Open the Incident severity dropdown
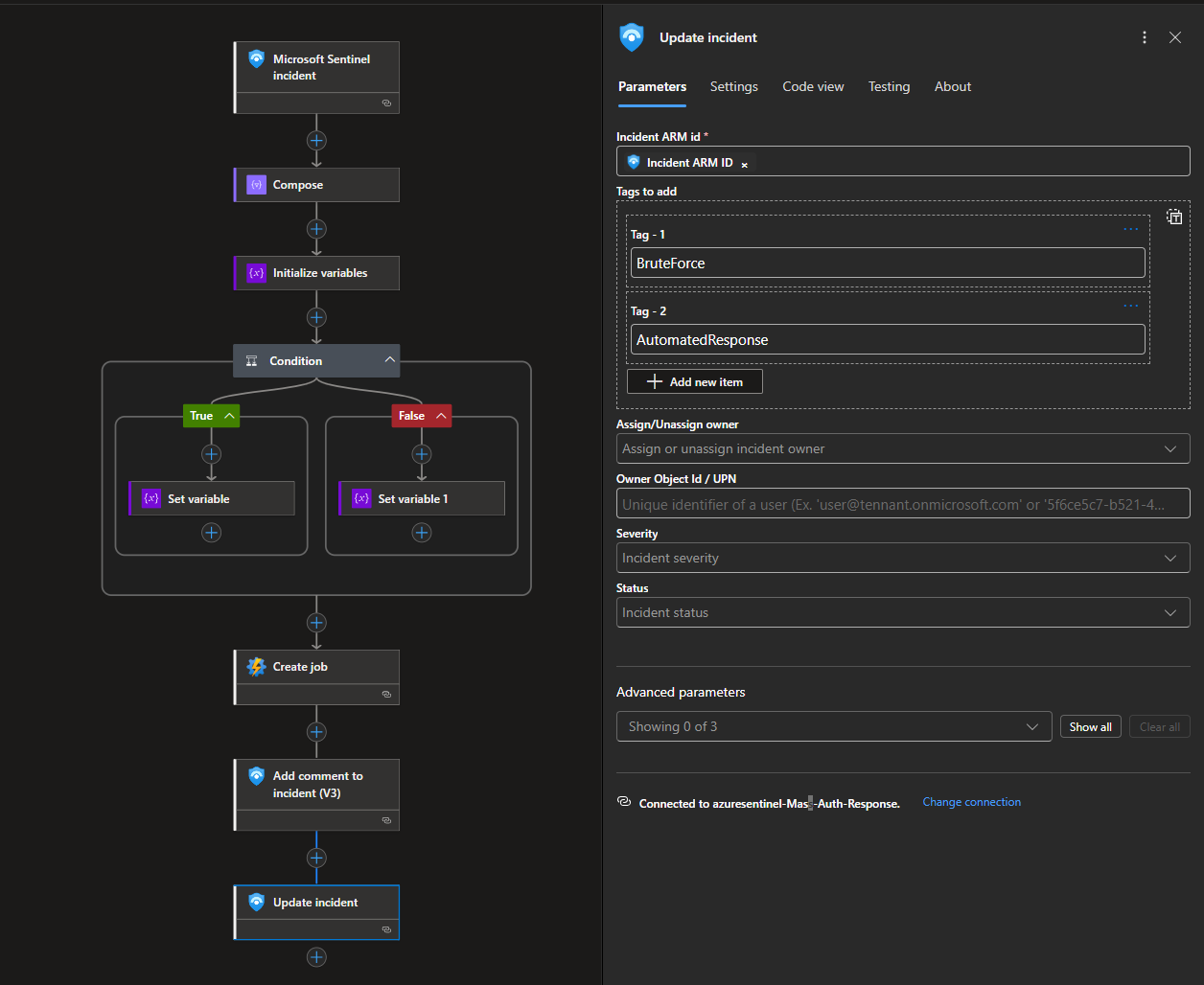This screenshot has height=985, width=1204. 902,558
